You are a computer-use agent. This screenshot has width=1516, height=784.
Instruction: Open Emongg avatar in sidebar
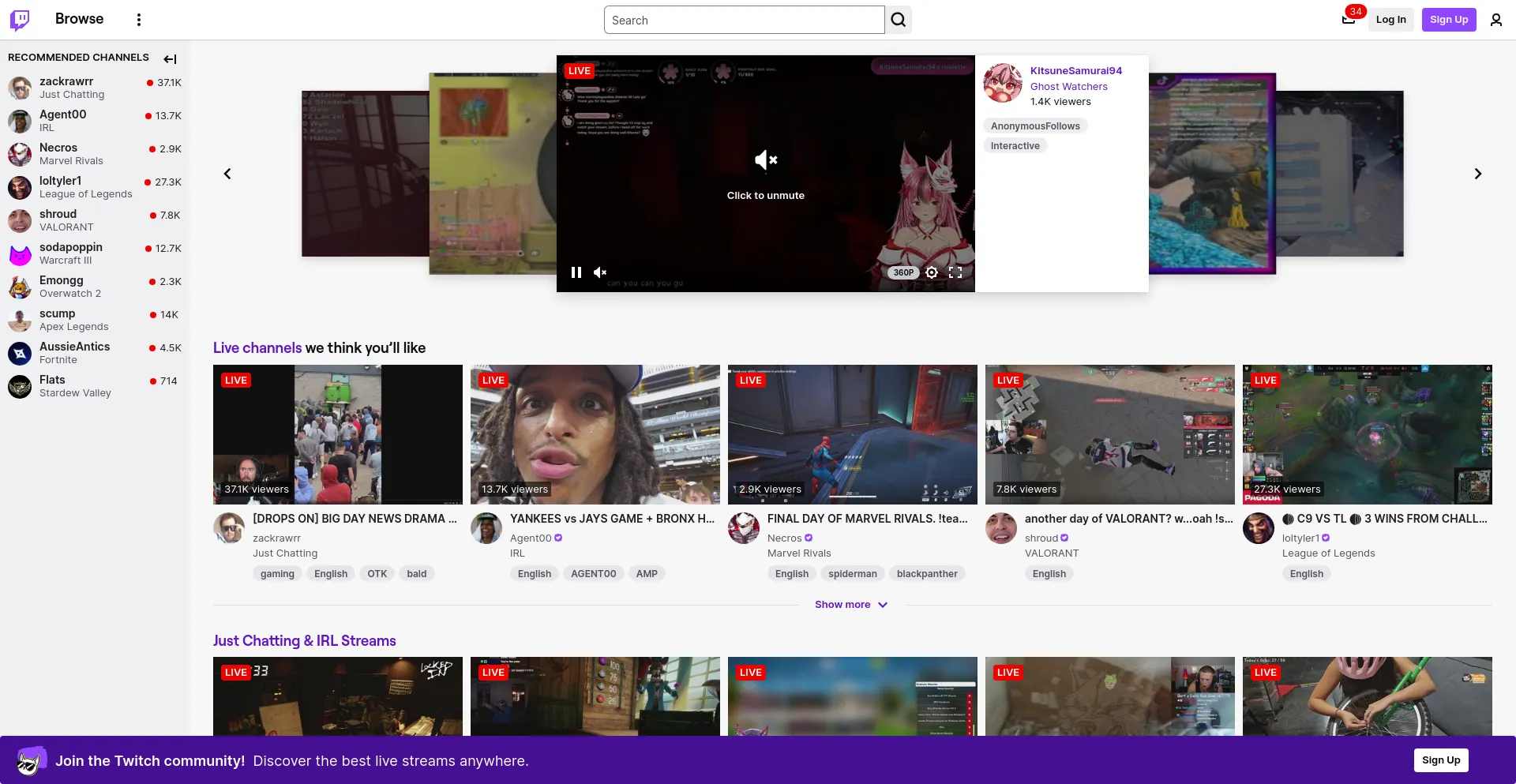20,287
